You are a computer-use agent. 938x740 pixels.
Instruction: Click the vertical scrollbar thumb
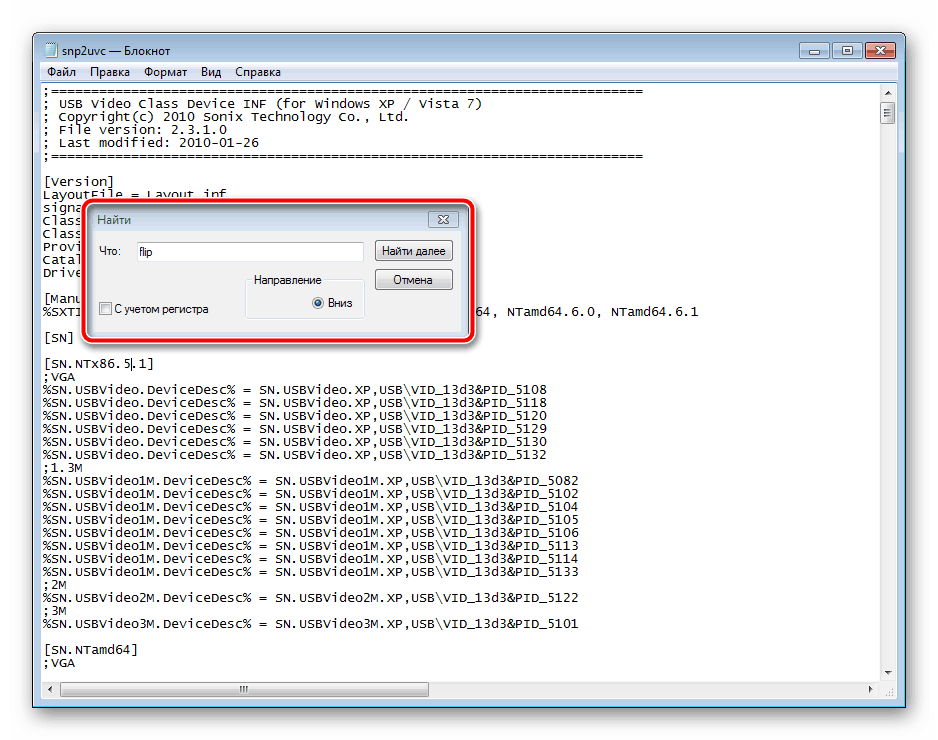click(x=887, y=113)
